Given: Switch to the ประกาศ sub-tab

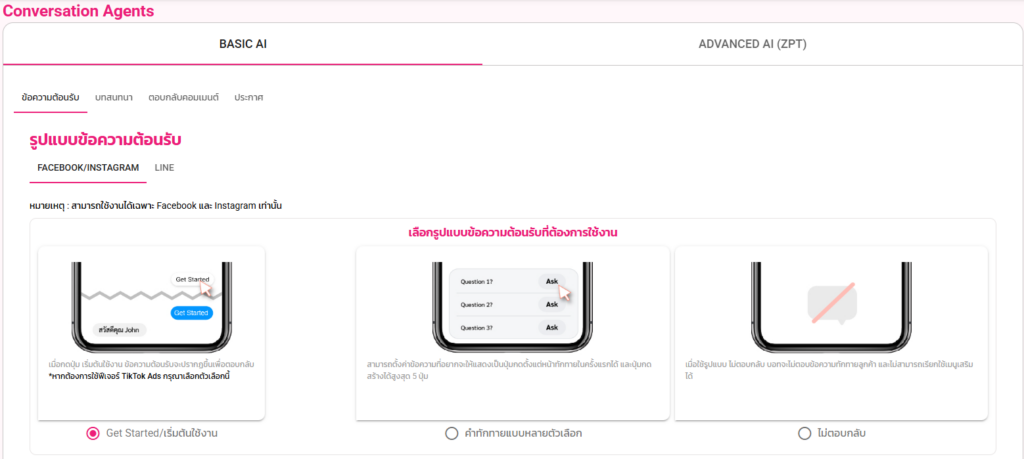Looking at the screenshot, I should [x=248, y=97].
